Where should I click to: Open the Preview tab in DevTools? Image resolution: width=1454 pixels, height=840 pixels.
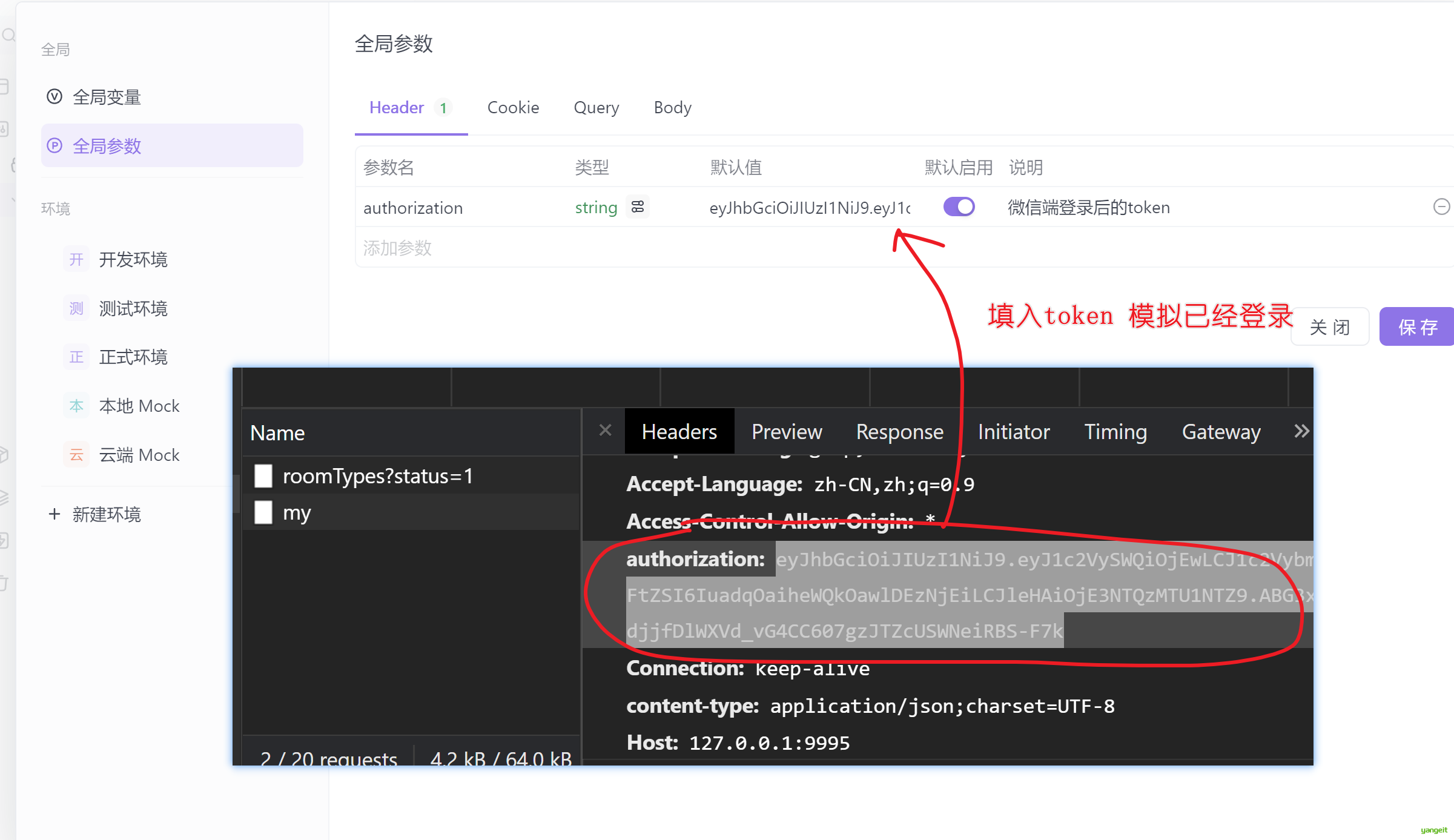(x=787, y=431)
